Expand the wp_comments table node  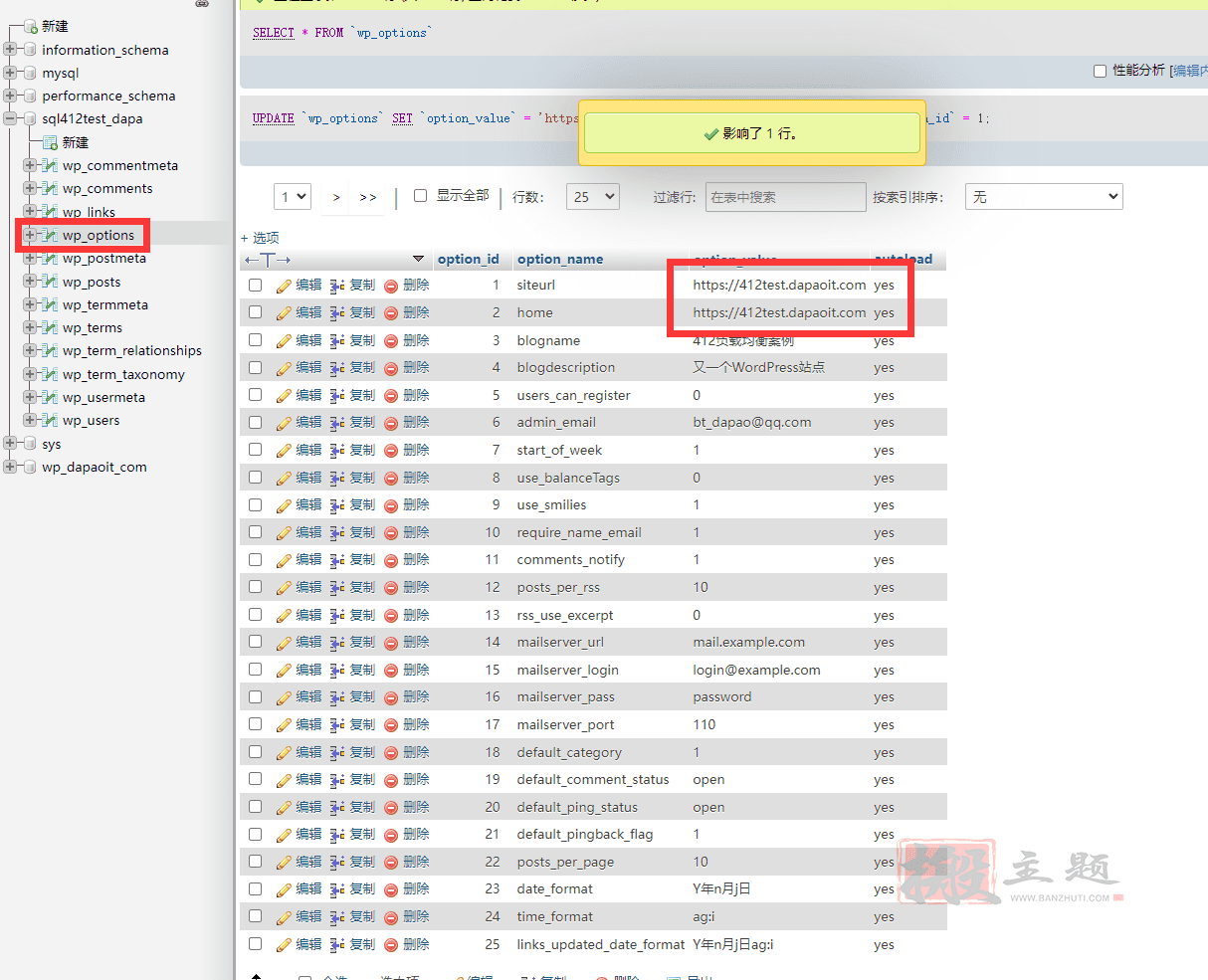point(30,188)
